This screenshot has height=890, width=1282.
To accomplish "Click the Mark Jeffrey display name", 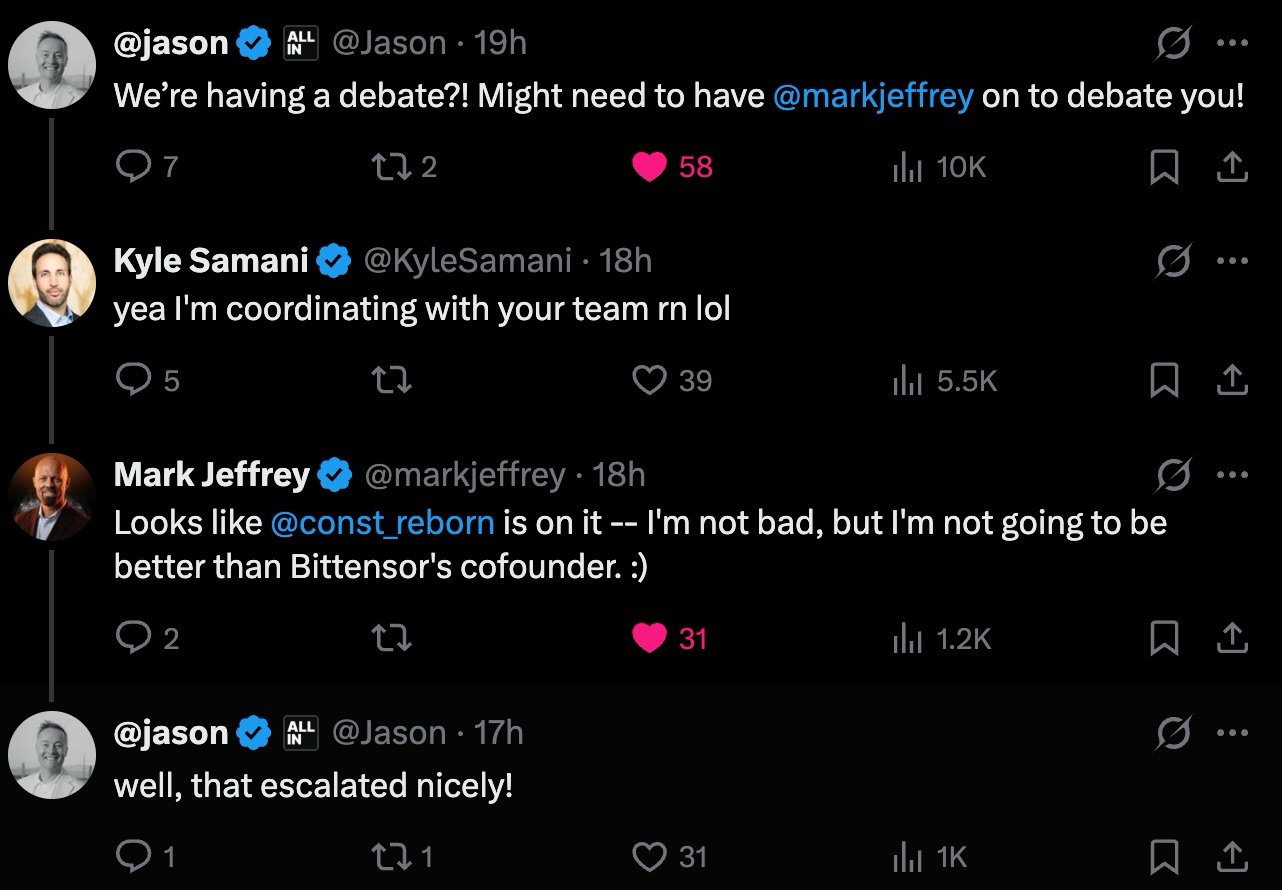I will 211,475.
